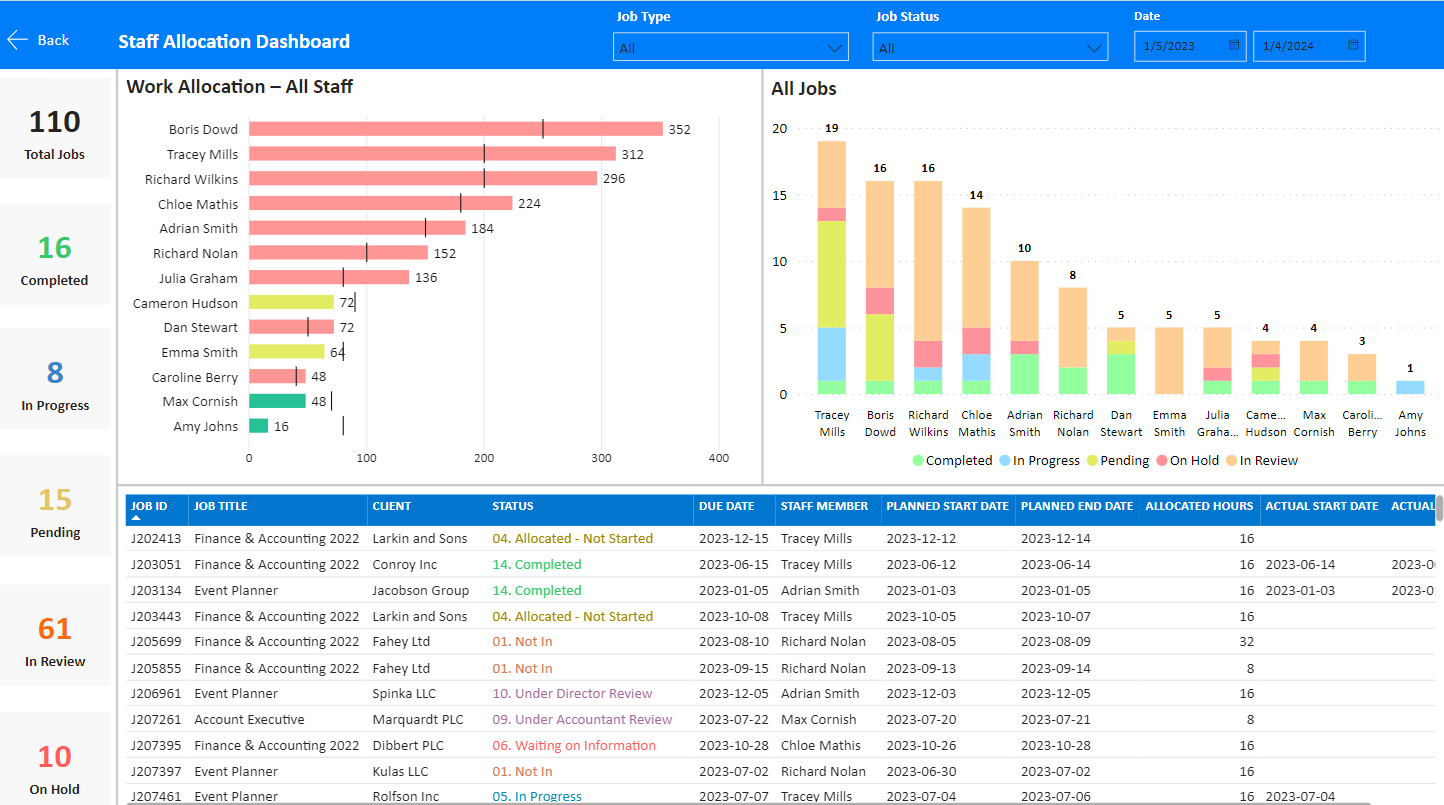
Task: Sort table by Planned Start Date header
Action: [947, 506]
